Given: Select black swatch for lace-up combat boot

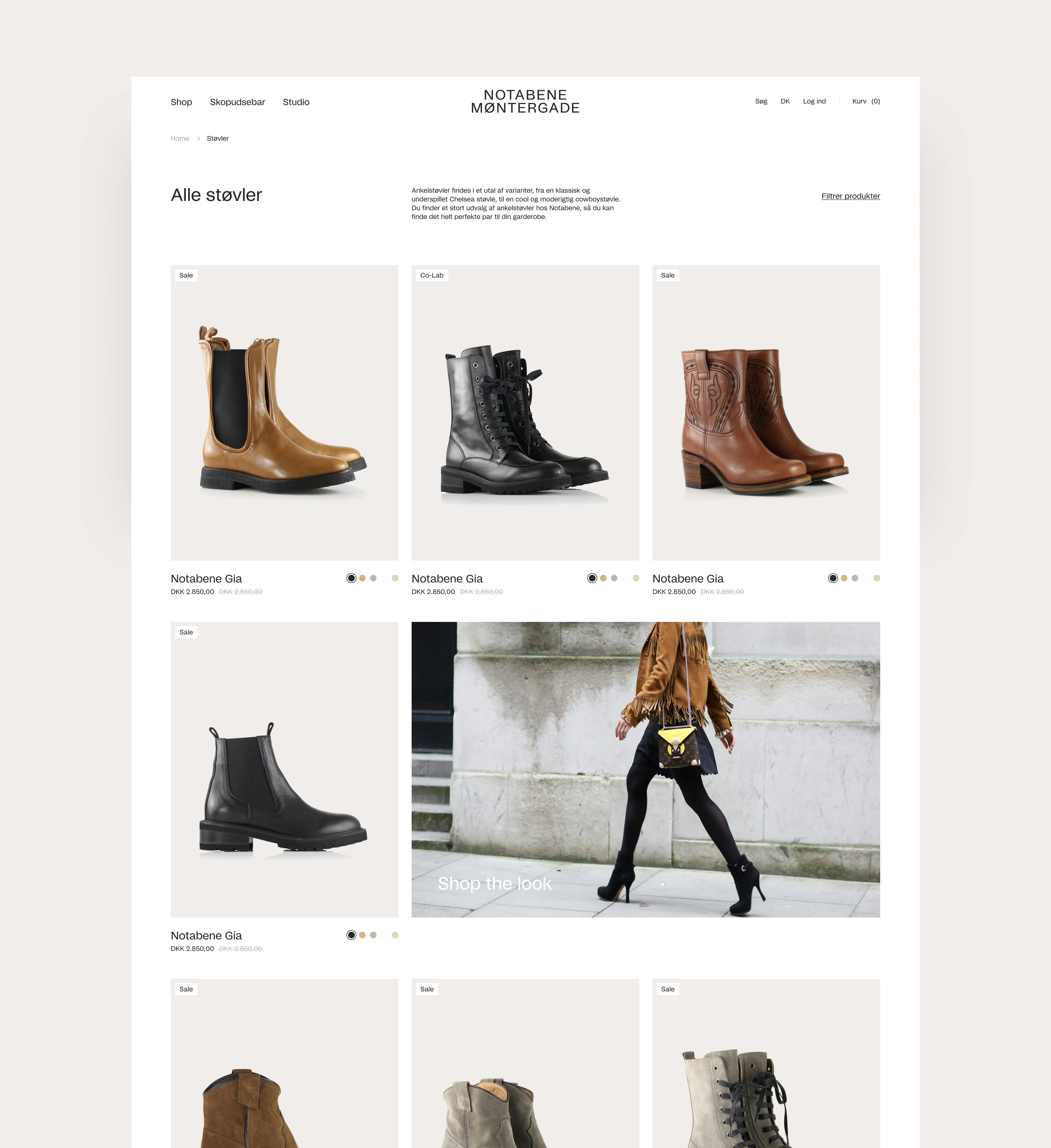Looking at the screenshot, I should click(x=592, y=578).
